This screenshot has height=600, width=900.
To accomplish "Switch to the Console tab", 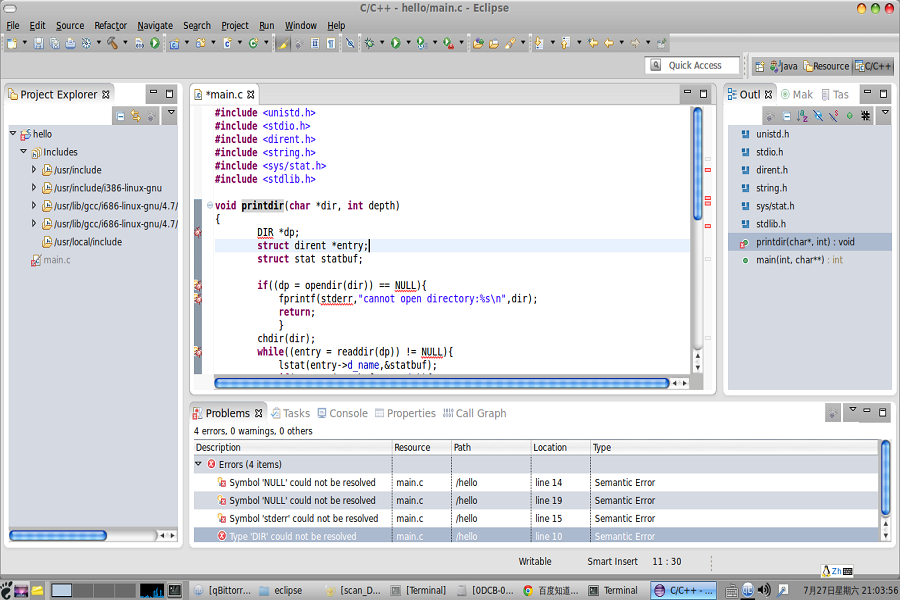I will (x=344, y=412).
